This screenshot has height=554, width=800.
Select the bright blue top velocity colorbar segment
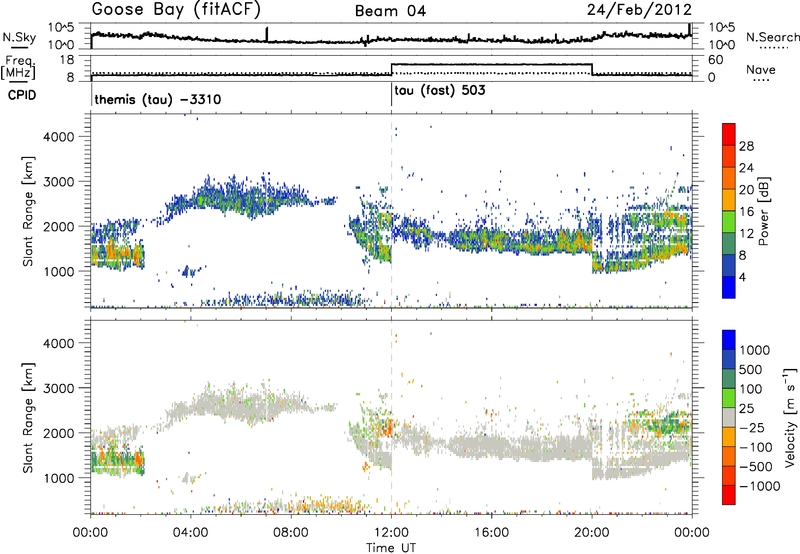(729, 340)
